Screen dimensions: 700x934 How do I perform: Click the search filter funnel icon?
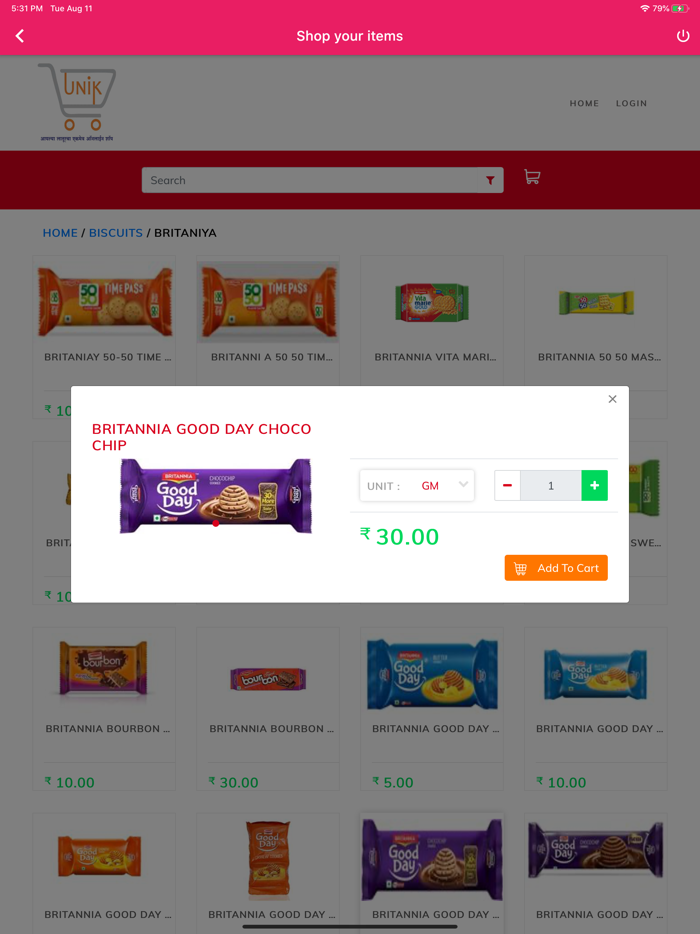pyautogui.click(x=490, y=180)
